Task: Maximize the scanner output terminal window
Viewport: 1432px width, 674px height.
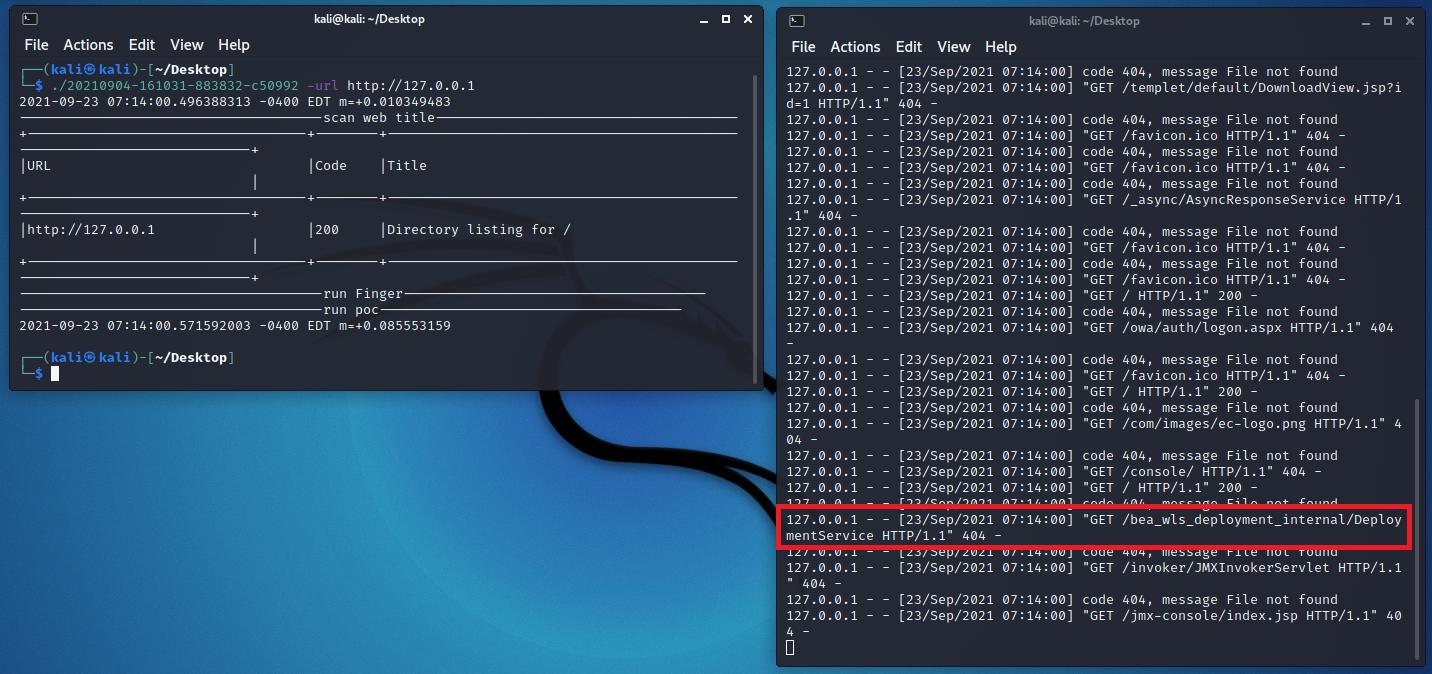Action: 725,19
